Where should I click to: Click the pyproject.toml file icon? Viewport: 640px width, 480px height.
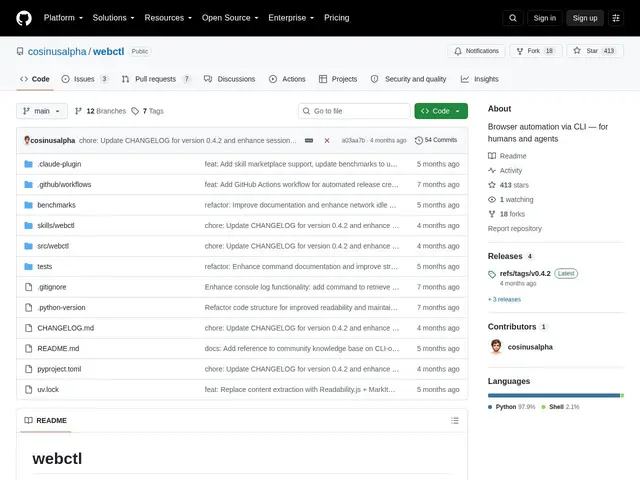tap(28, 369)
